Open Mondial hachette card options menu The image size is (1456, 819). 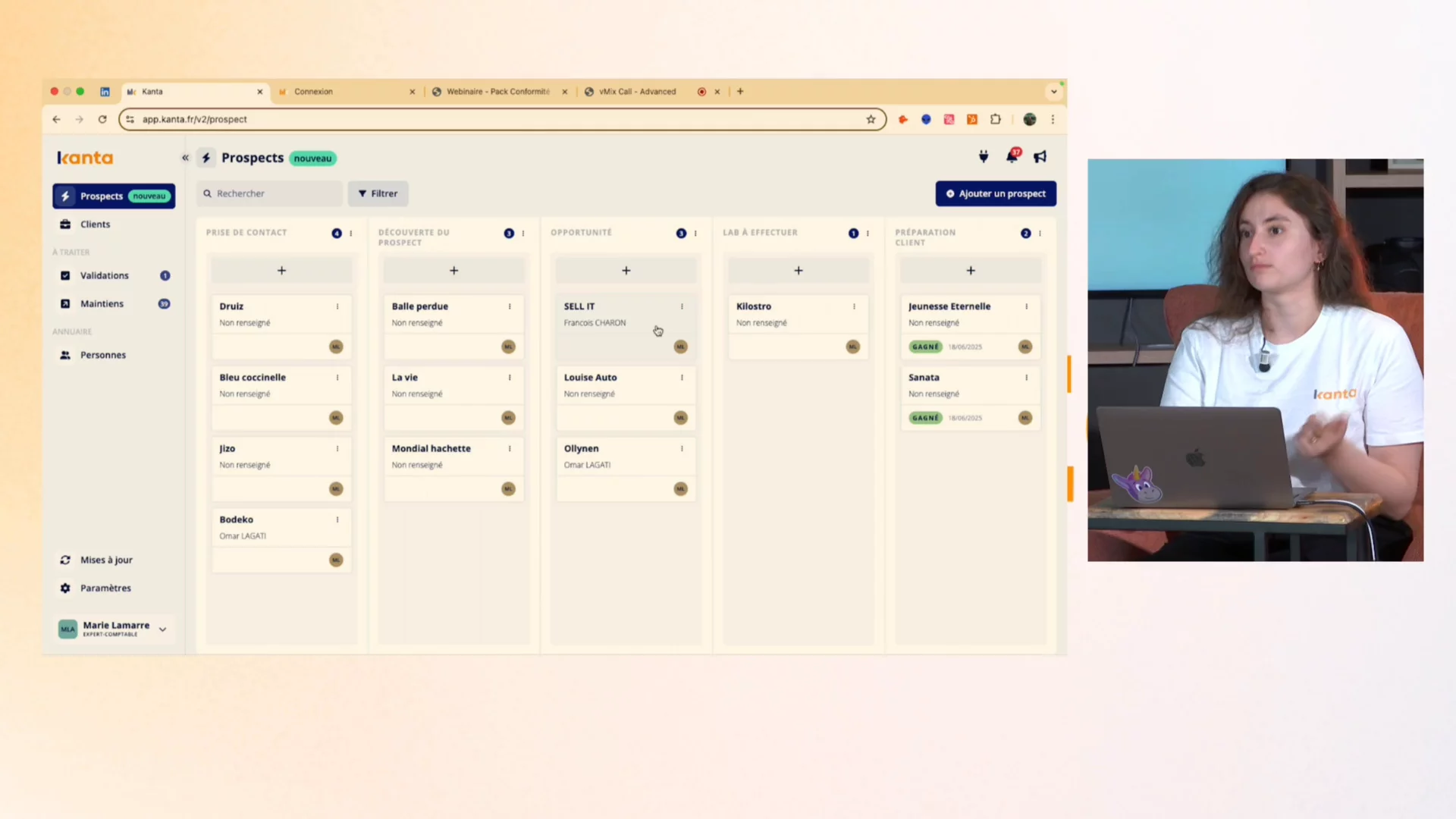(x=510, y=449)
